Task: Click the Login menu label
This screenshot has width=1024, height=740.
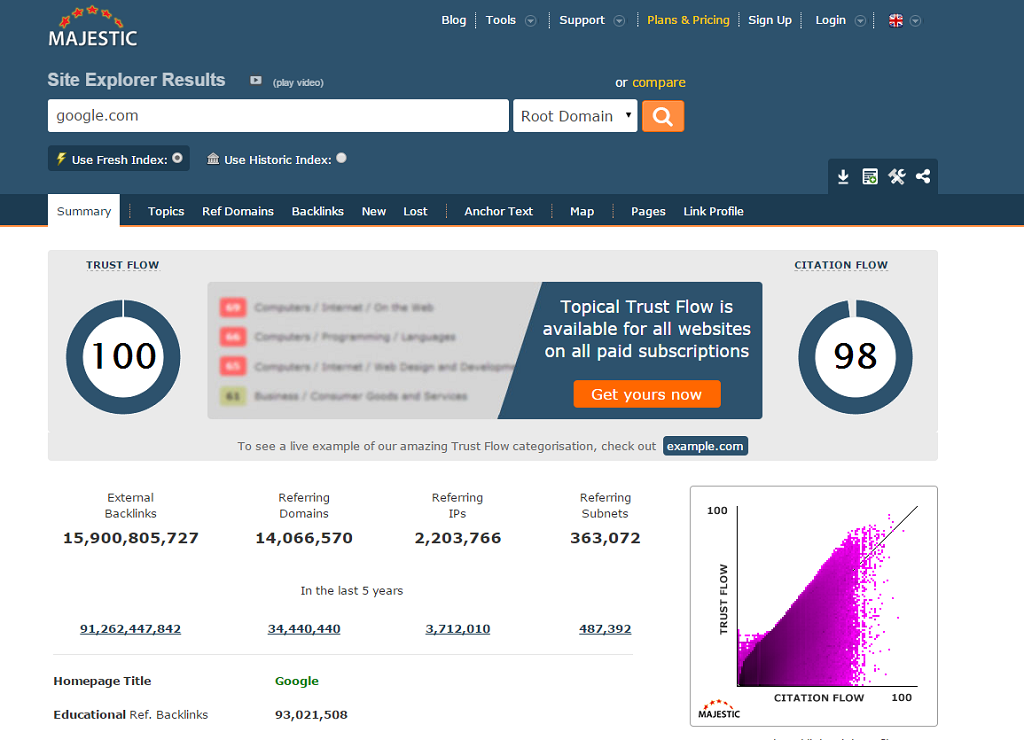Action: pyautogui.click(x=830, y=20)
